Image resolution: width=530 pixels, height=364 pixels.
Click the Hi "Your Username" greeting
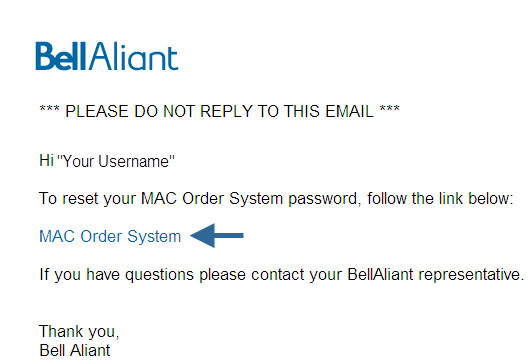pos(107,161)
